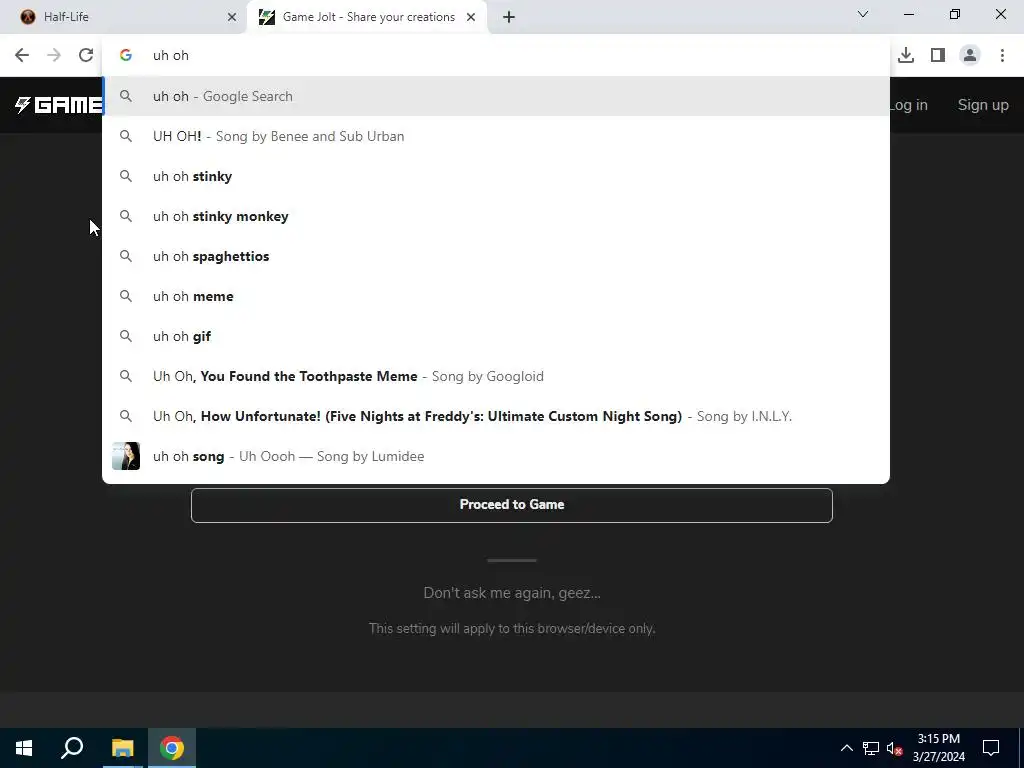Click the Log in link
The height and width of the screenshot is (768, 1024).
coord(908,104)
